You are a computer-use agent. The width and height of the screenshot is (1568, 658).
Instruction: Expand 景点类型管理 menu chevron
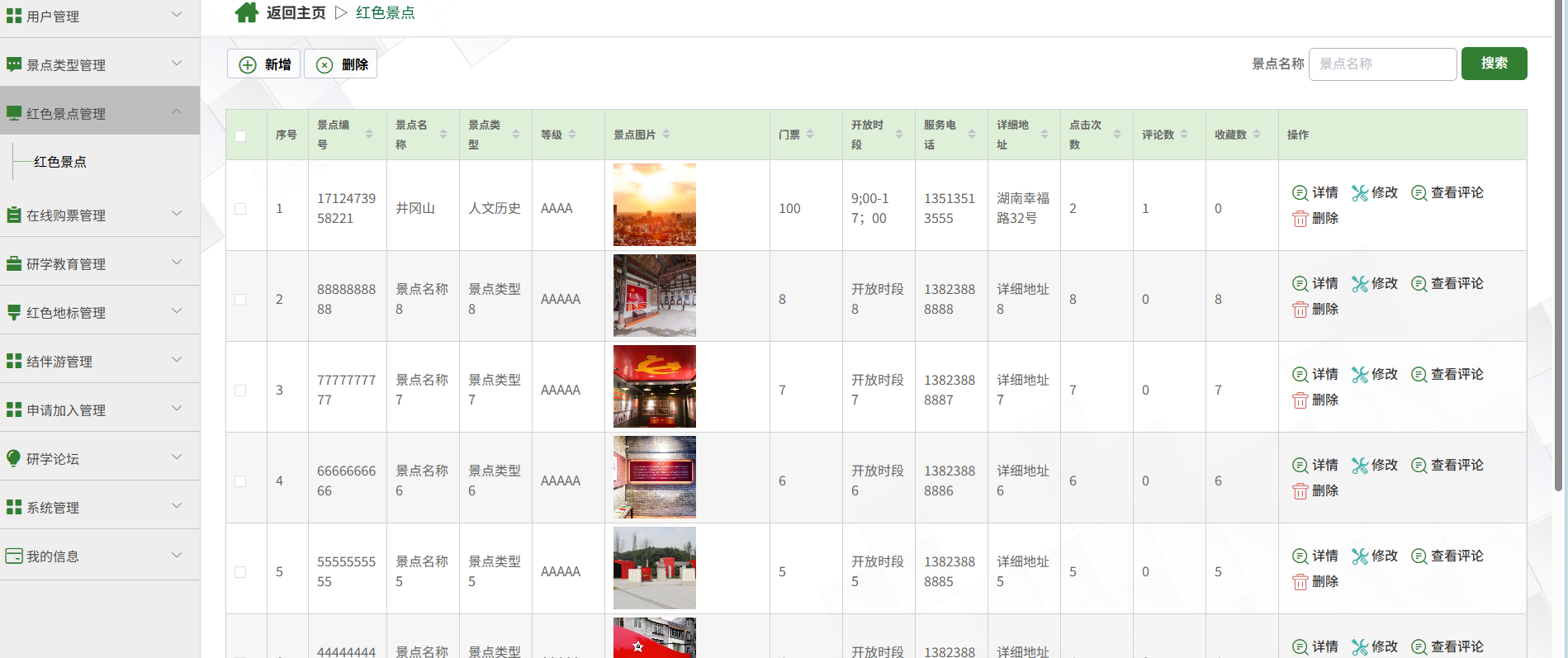pyautogui.click(x=177, y=63)
